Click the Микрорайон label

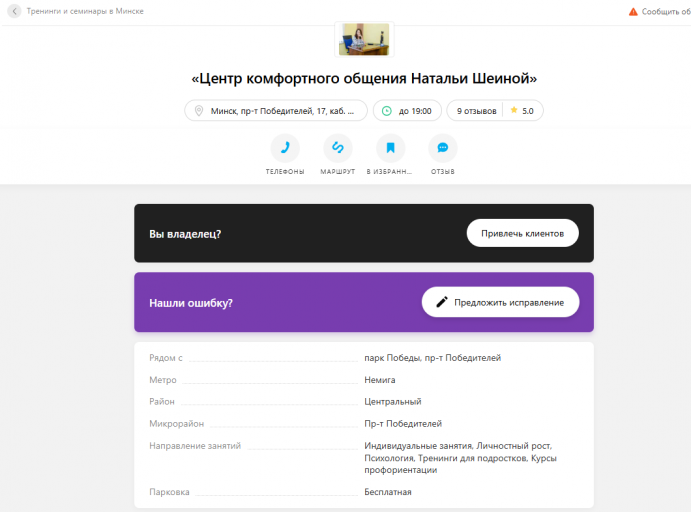[x=176, y=424]
